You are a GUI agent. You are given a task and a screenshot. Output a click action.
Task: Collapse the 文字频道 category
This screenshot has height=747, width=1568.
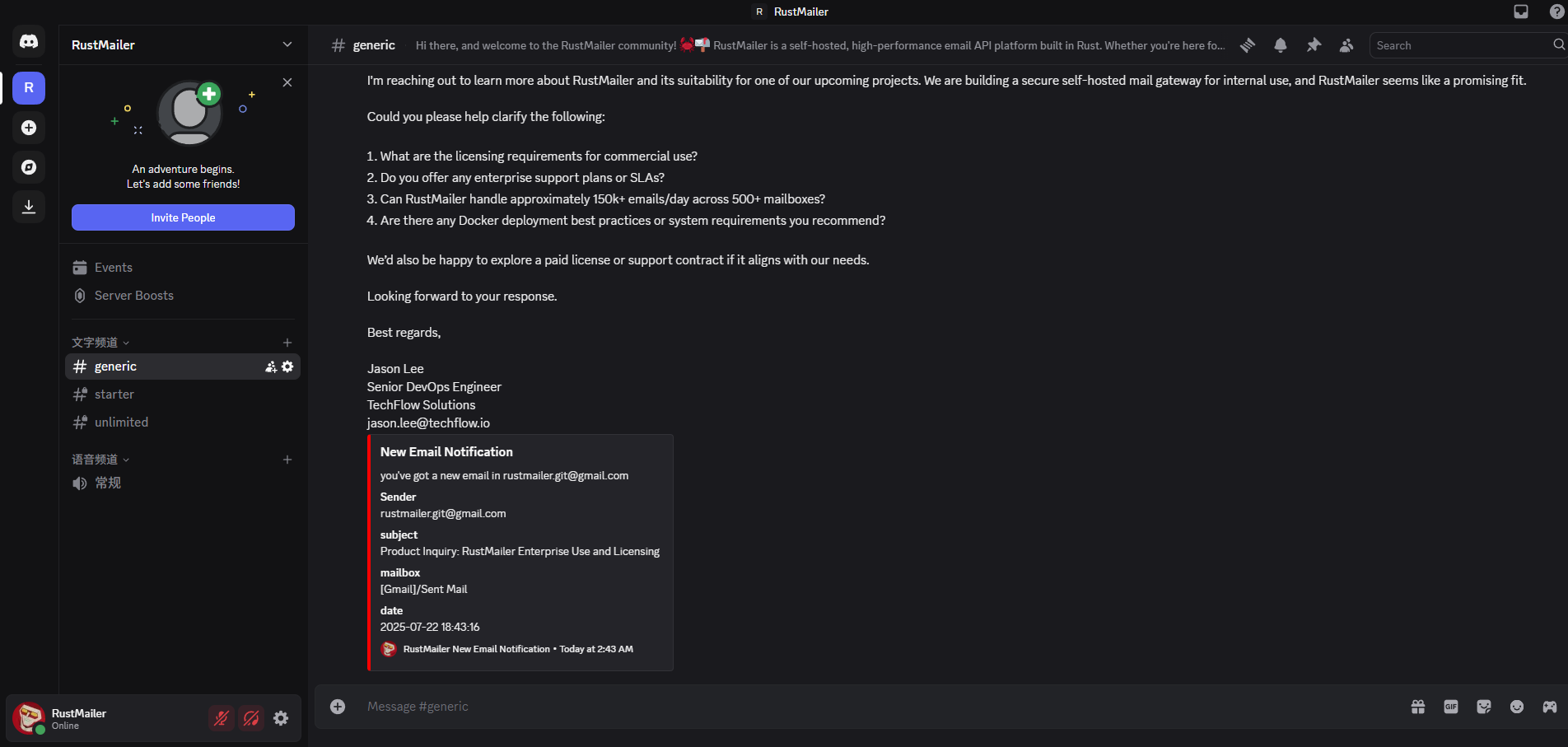[x=100, y=343]
